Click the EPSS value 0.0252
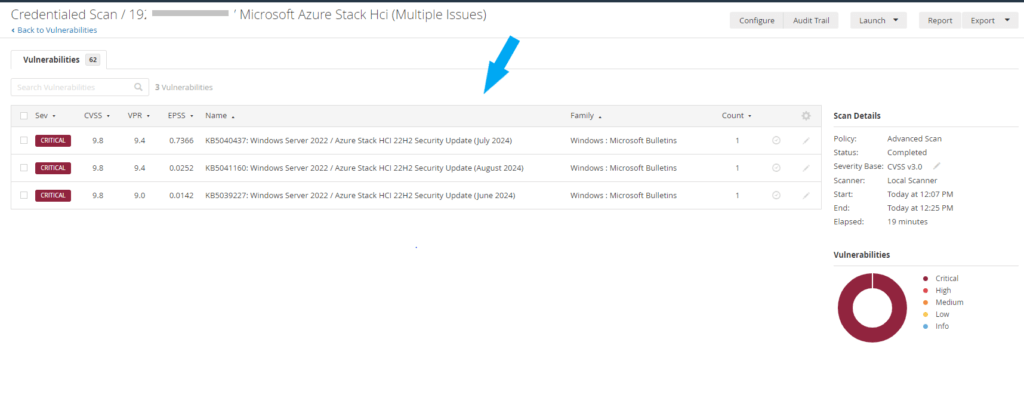Viewport: 1024px width, 401px height. [x=180, y=168]
